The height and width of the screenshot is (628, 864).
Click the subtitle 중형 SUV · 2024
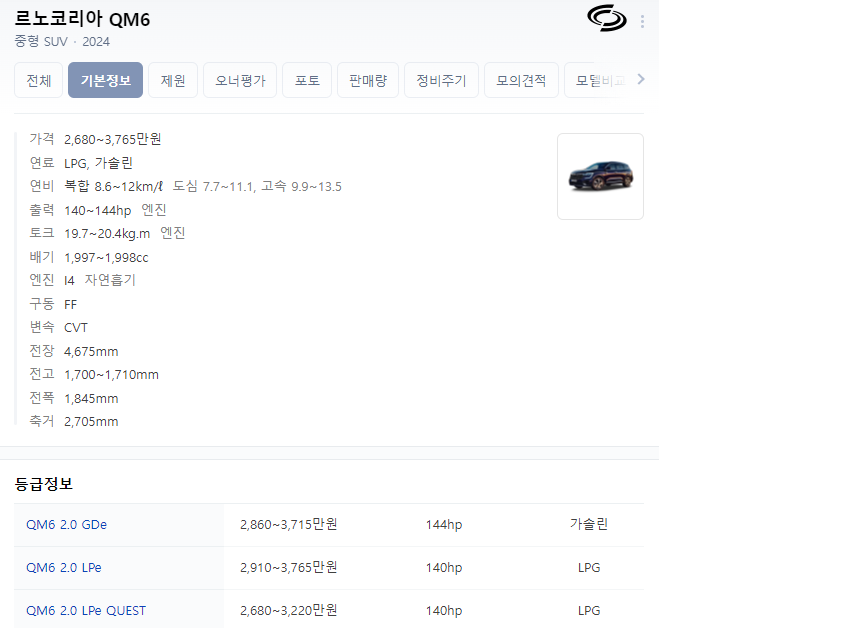(62, 41)
